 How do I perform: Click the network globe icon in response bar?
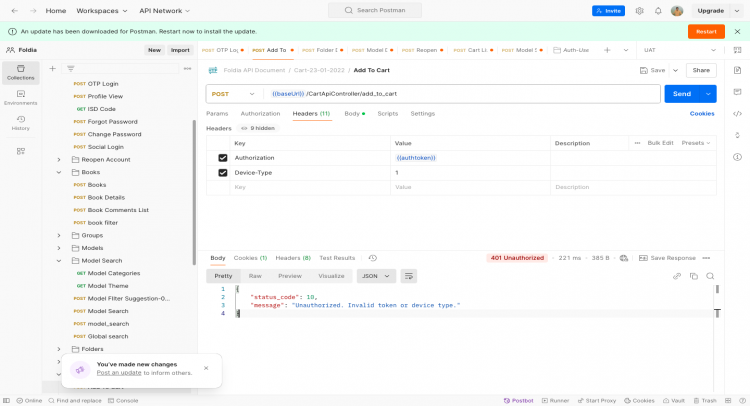[624, 258]
